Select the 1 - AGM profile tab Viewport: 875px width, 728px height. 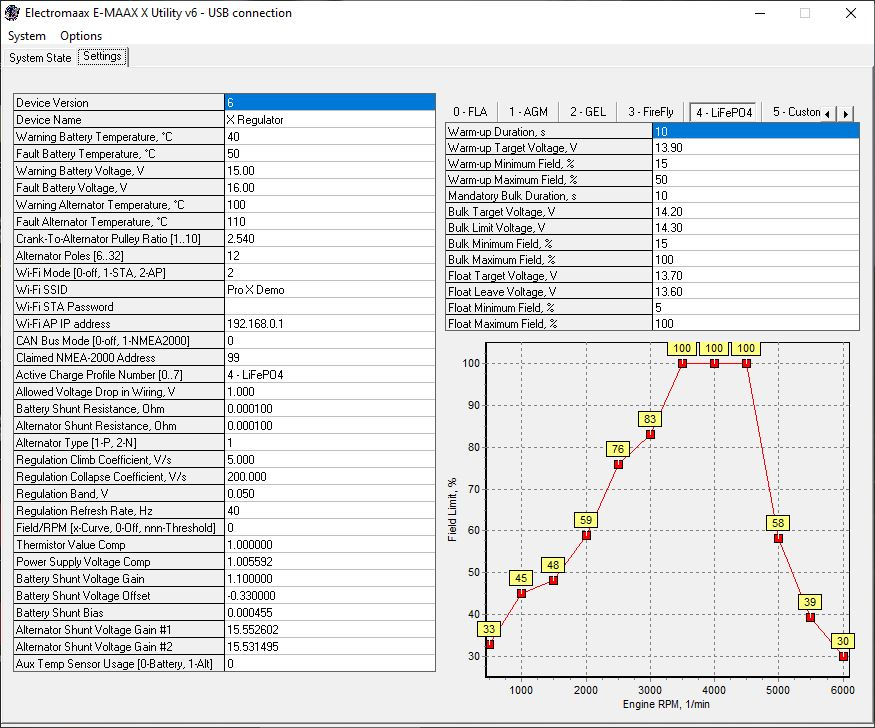point(527,112)
